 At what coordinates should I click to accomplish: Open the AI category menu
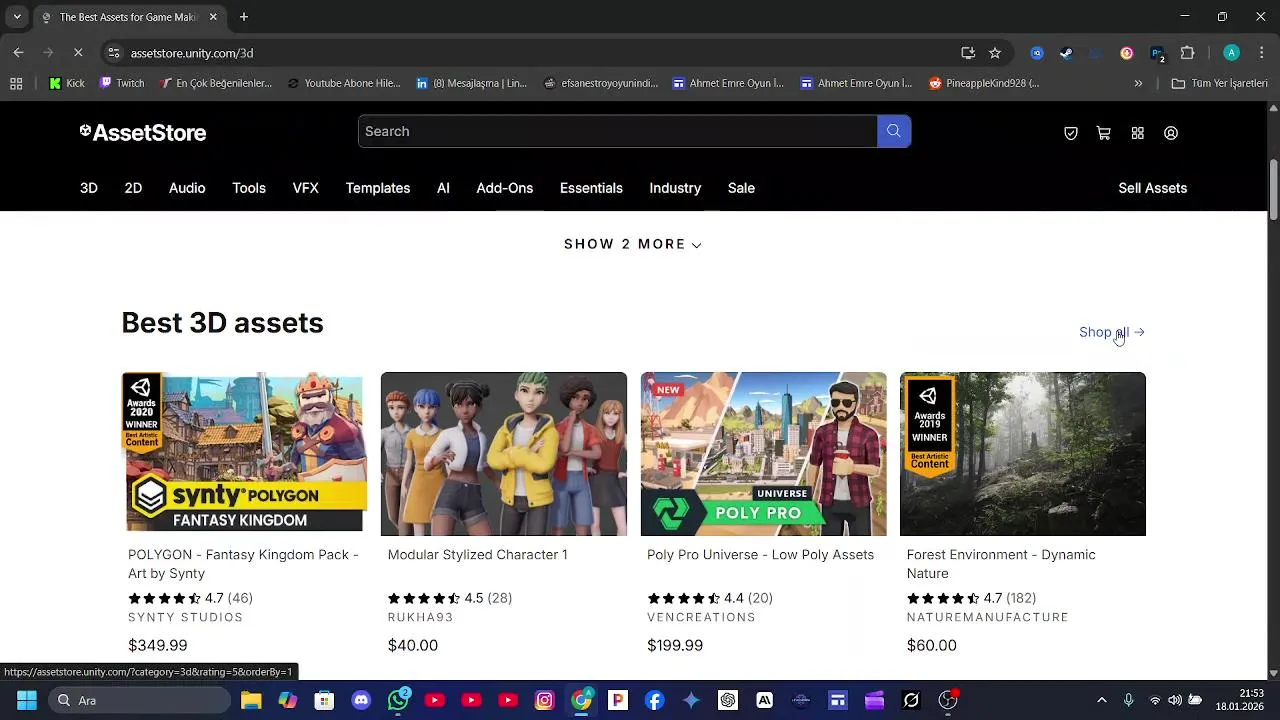point(443,188)
